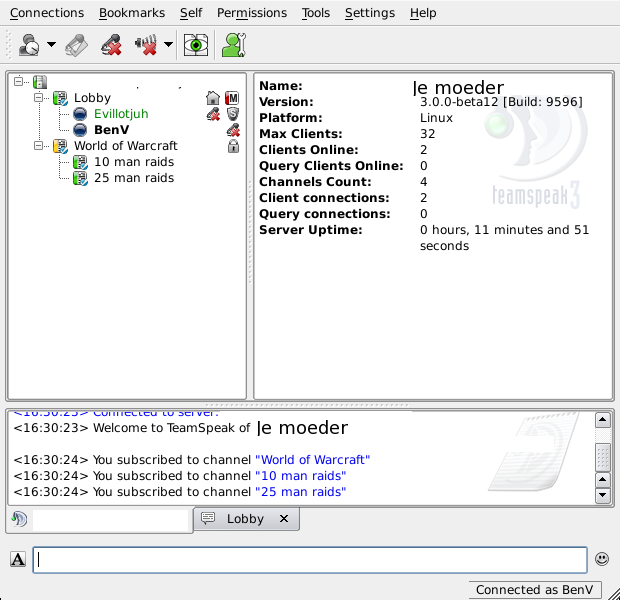
Task: Click the chat log scrollbar thumb
Action: (603, 457)
